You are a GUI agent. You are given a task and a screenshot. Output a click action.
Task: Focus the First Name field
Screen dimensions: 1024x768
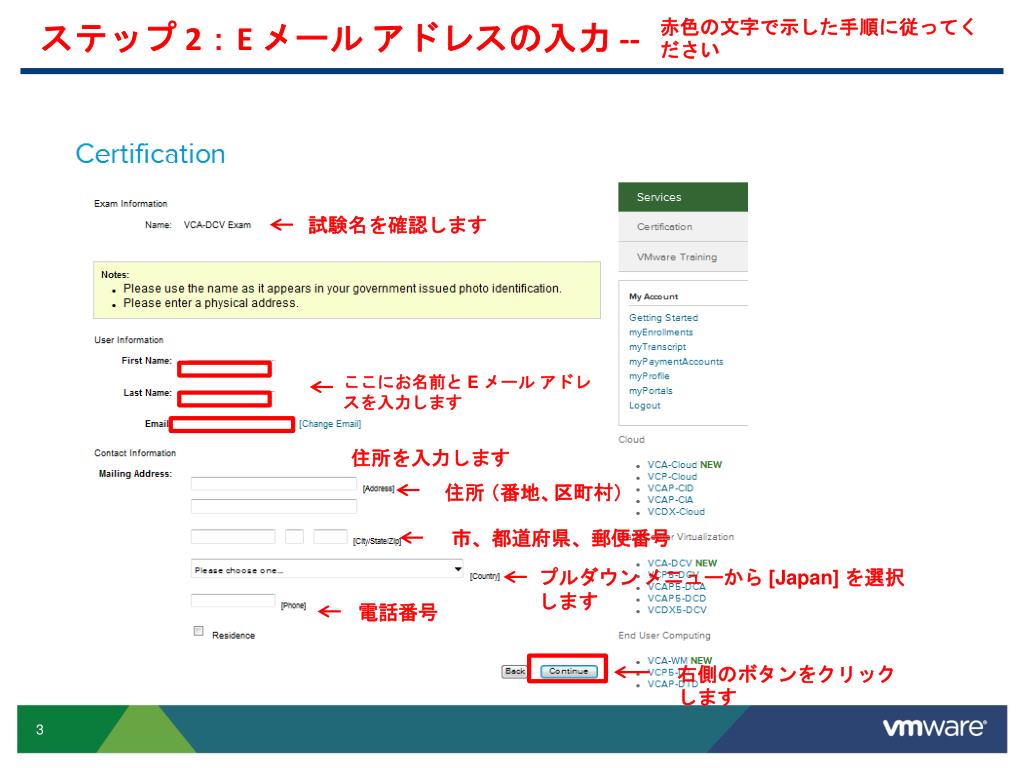225,369
